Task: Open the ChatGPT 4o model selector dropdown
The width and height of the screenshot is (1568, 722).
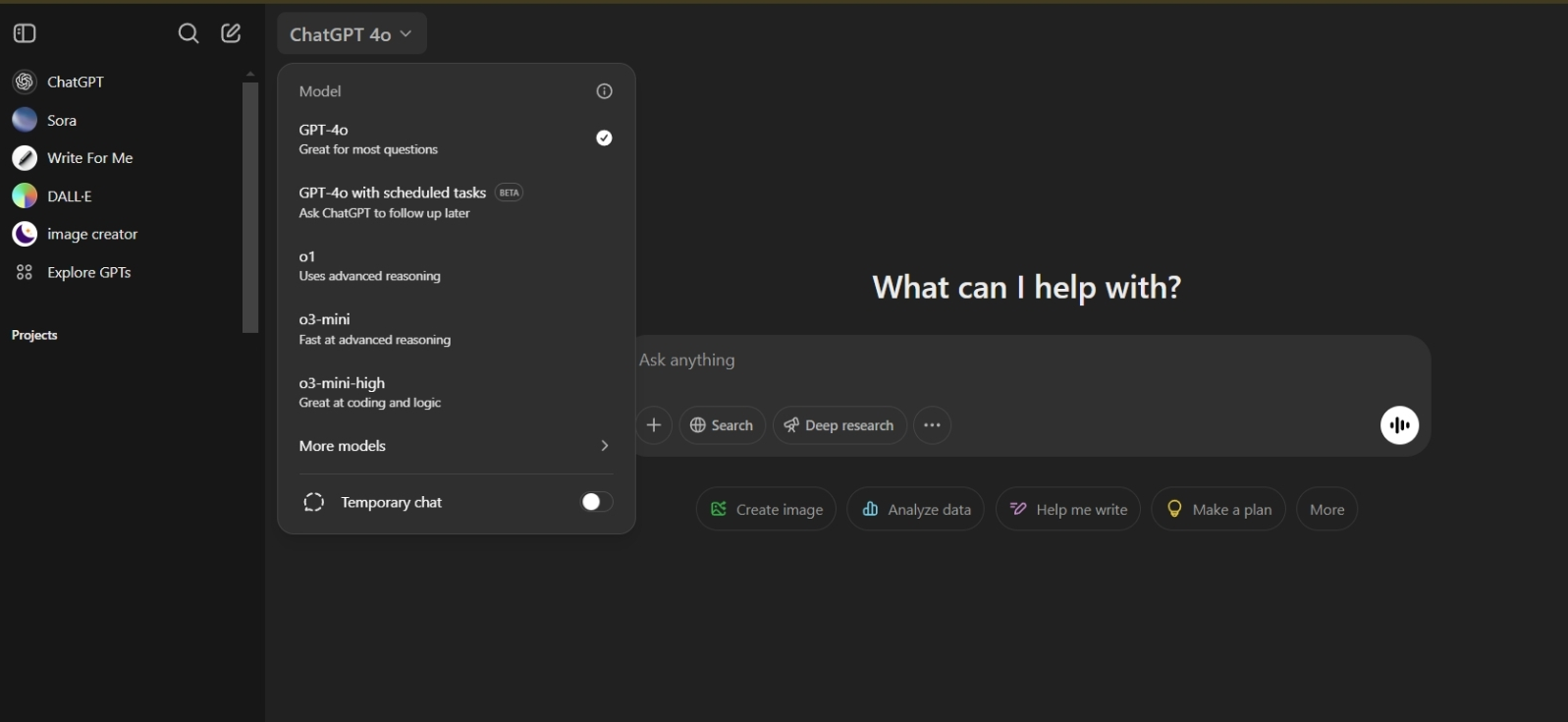Action: coord(351,33)
